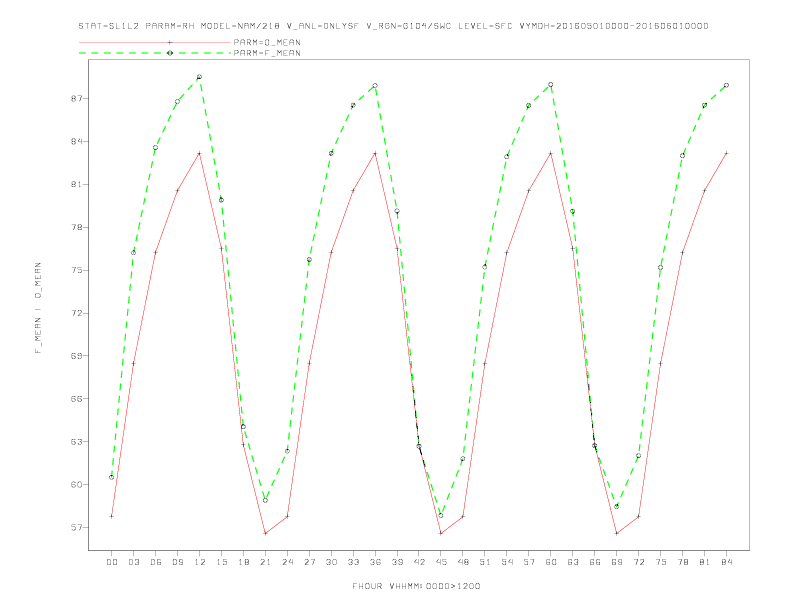Click x-axis tick label 00
This screenshot has height=612, width=792.
[x=112, y=562]
